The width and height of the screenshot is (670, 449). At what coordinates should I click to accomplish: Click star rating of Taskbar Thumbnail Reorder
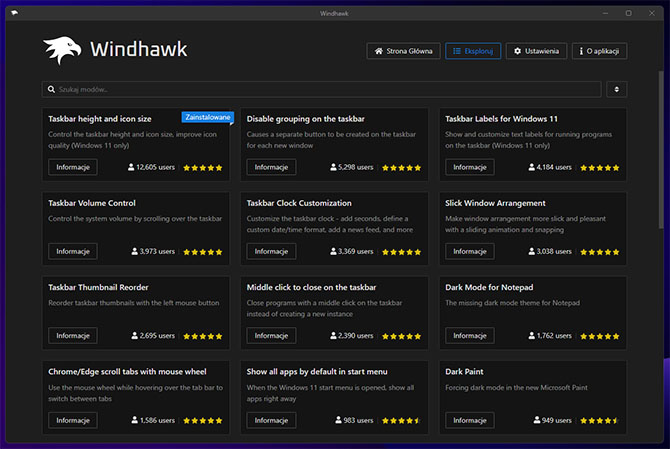click(x=203, y=336)
